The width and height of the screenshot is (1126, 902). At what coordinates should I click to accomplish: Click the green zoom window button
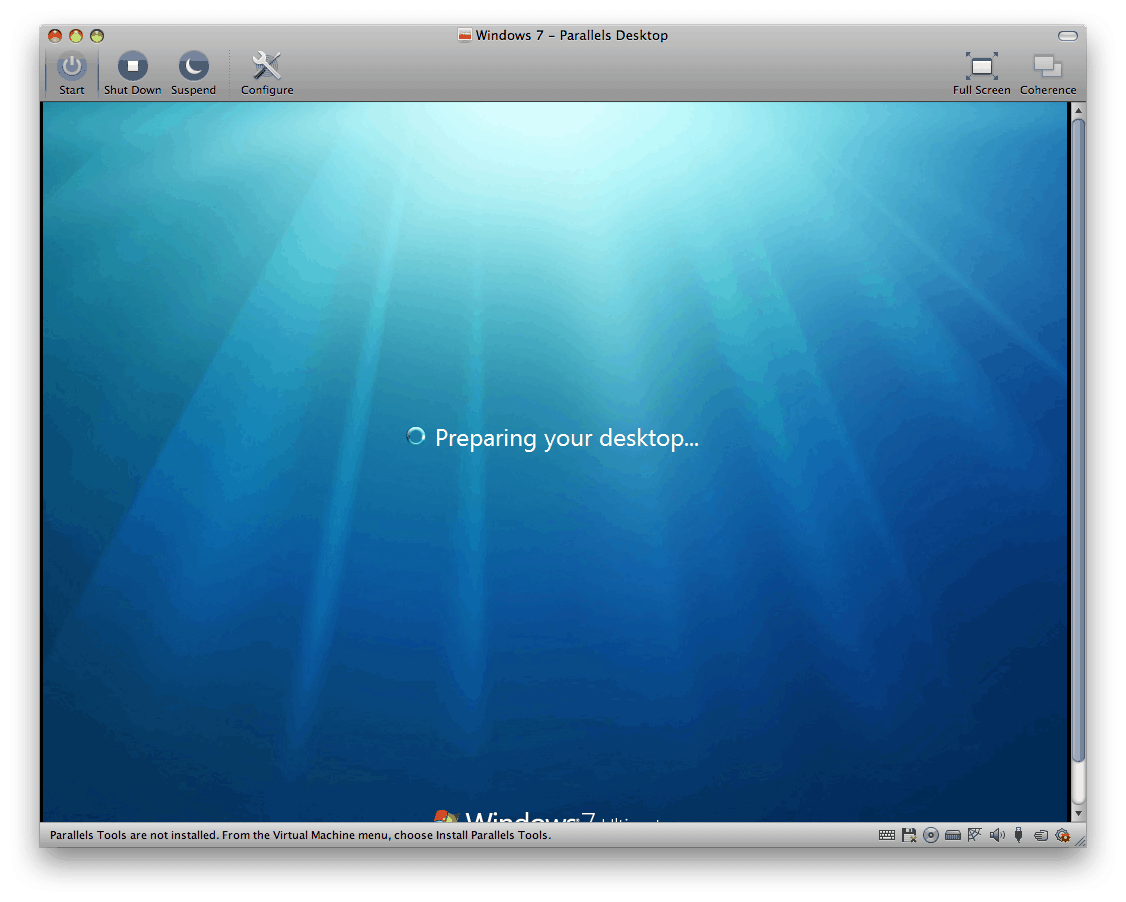[x=97, y=35]
